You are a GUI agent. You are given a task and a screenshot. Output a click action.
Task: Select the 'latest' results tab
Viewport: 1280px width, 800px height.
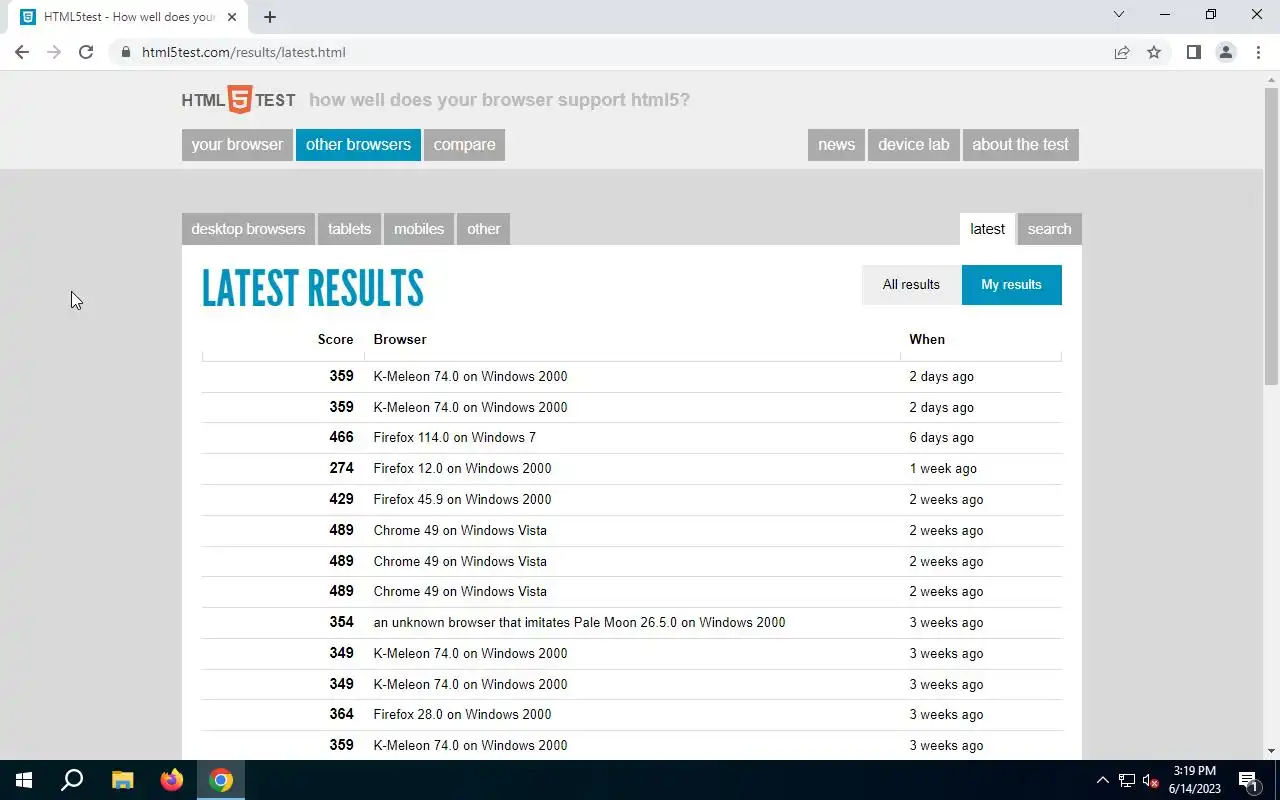pos(987,229)
